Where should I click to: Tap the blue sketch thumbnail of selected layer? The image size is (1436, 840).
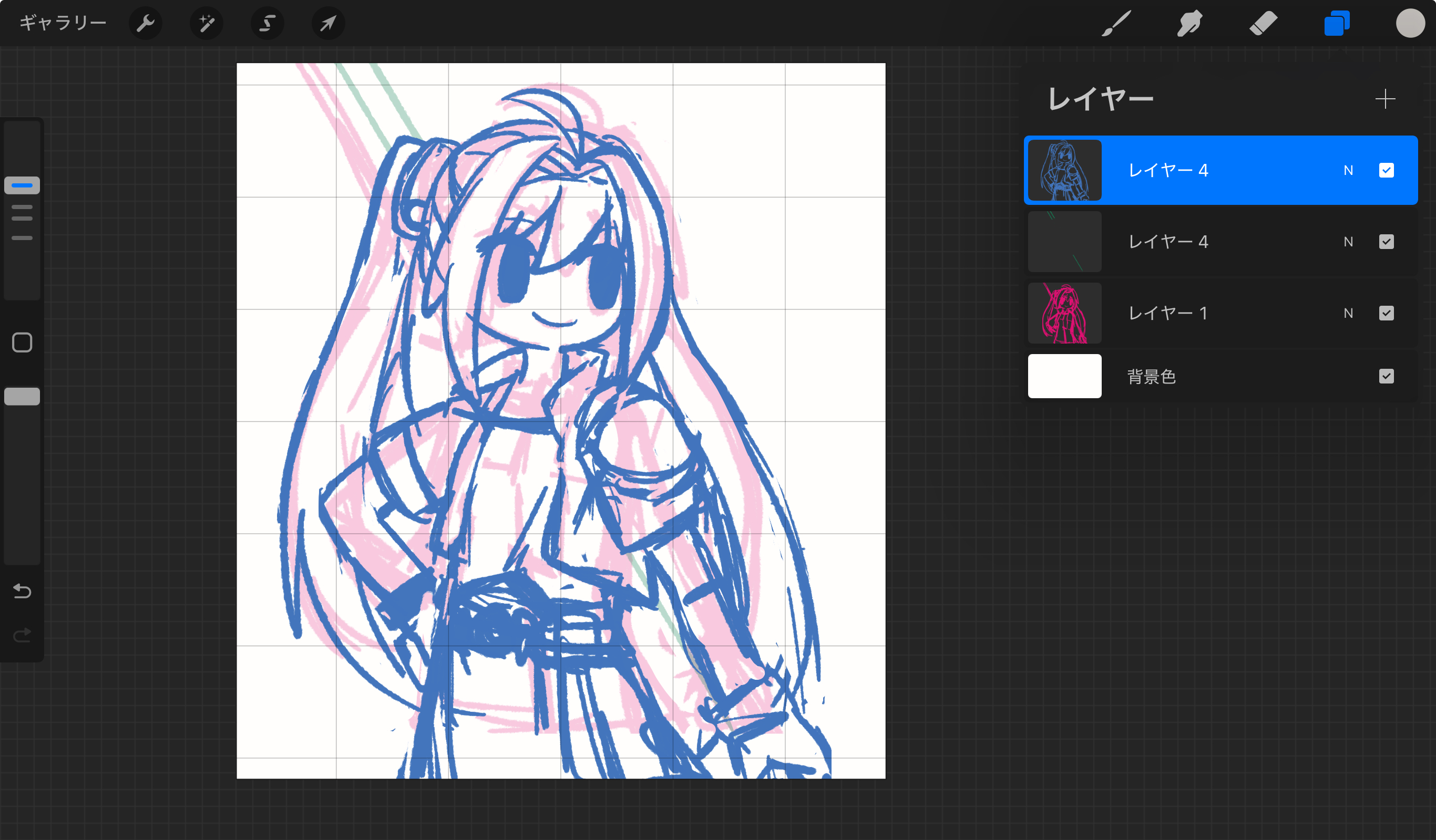(x=1064, y=170)
